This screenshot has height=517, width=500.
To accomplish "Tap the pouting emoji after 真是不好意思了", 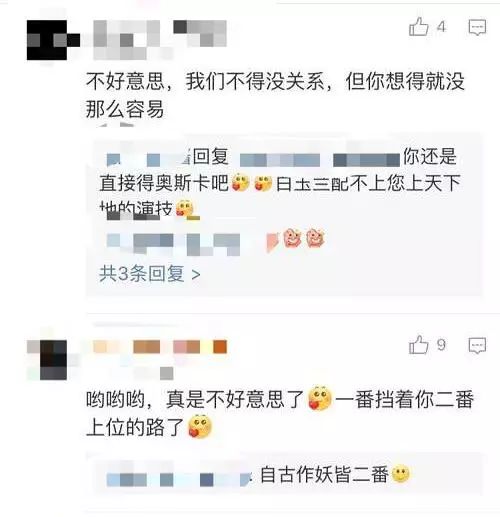I will [x=320, y=398].
